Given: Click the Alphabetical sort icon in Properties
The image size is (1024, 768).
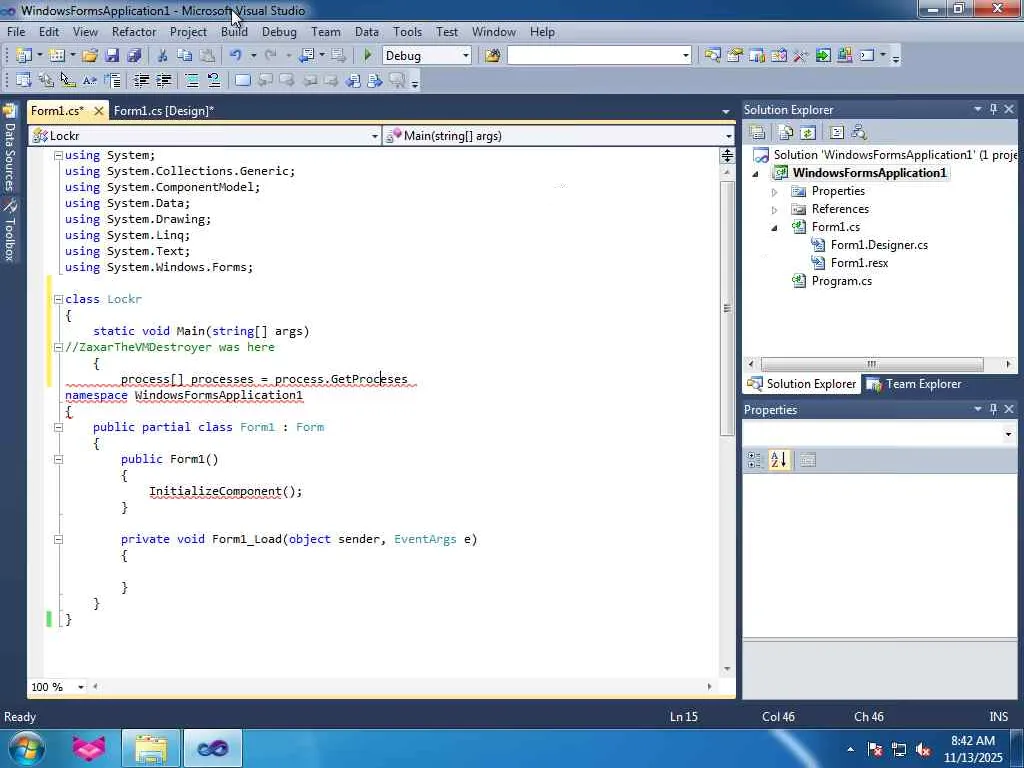Looking at the screenshot, I should [778, 460].
